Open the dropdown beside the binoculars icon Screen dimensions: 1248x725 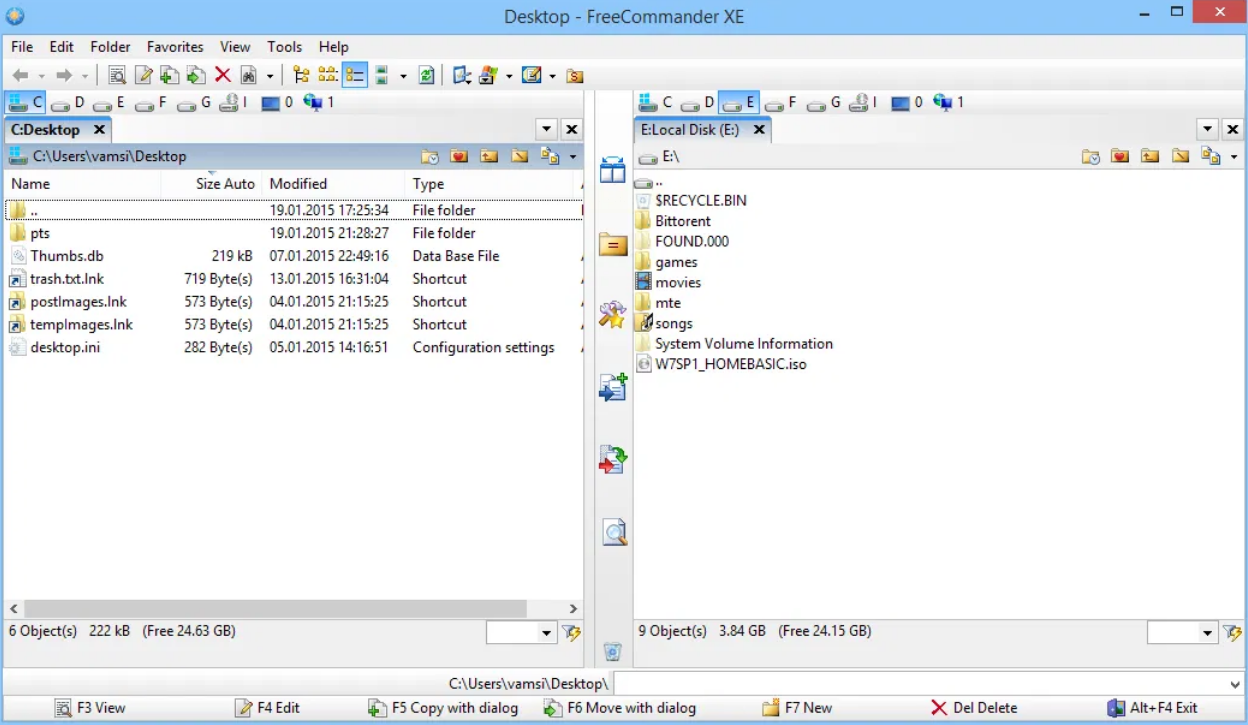coord(270,76)
